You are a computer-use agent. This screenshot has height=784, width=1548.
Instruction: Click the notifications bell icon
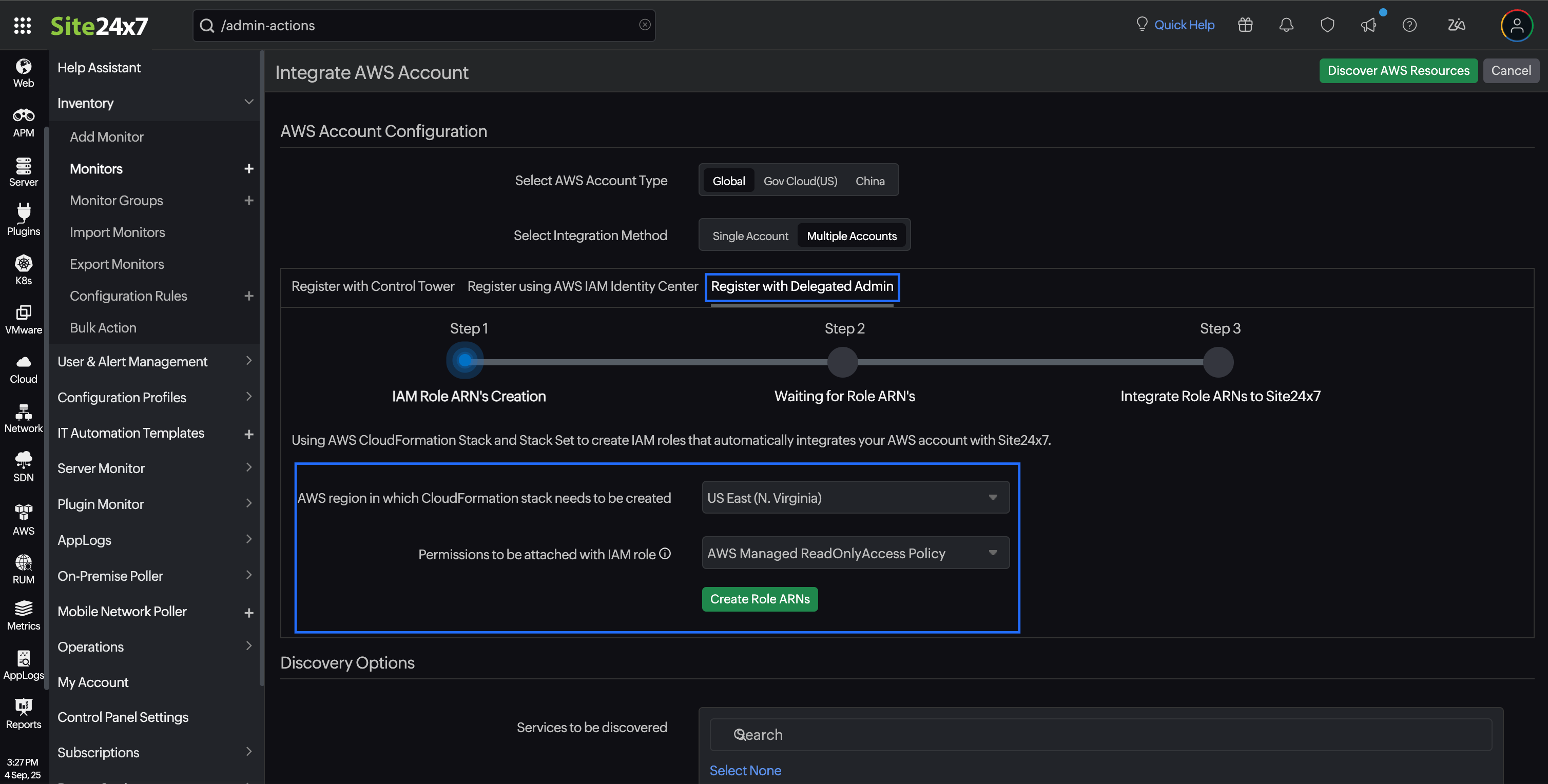point(1286,25)
